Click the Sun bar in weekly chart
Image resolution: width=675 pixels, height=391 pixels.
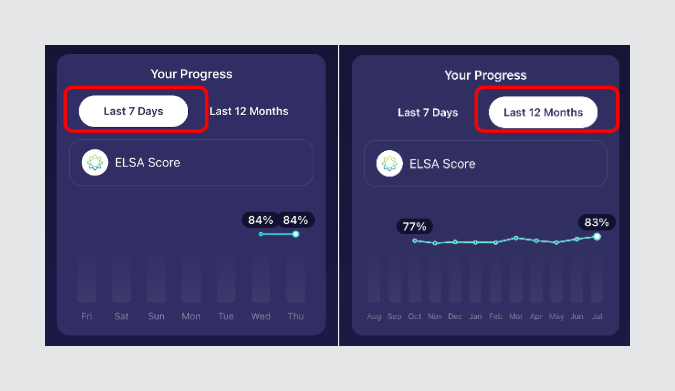(156, 268)
